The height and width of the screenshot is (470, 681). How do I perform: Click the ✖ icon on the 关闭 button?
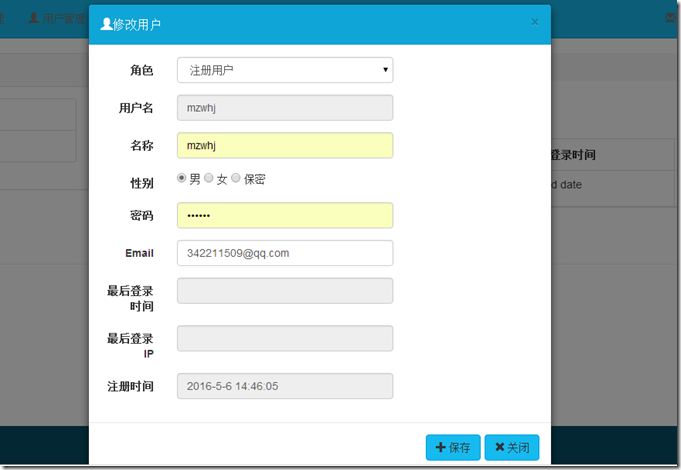[498, 448]
